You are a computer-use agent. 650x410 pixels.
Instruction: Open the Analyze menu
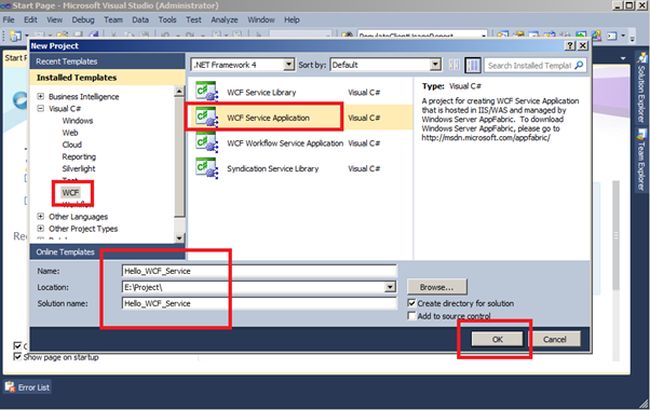pyautogui.click(x=224, y=19)
